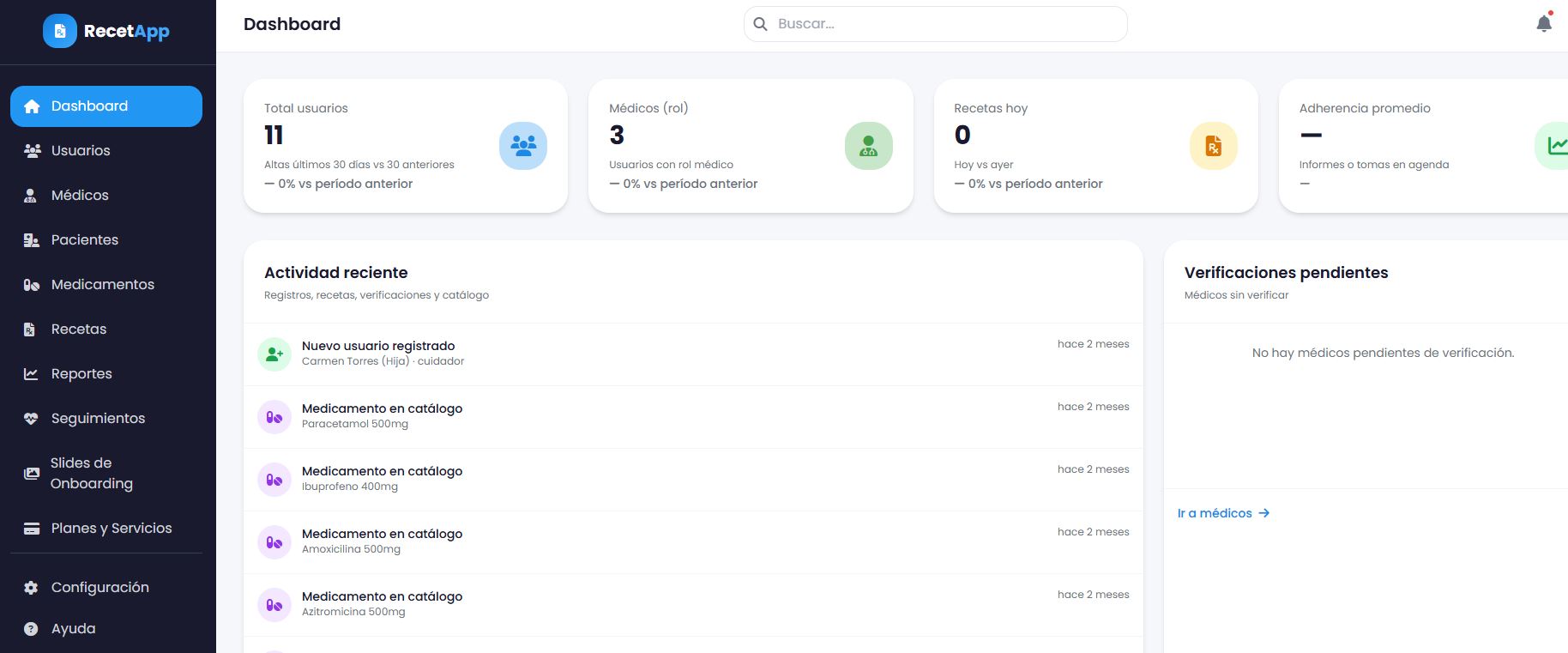Click the RecetApp logo icon
This screenshot has width=1568, height=653.
click(60, 31)
